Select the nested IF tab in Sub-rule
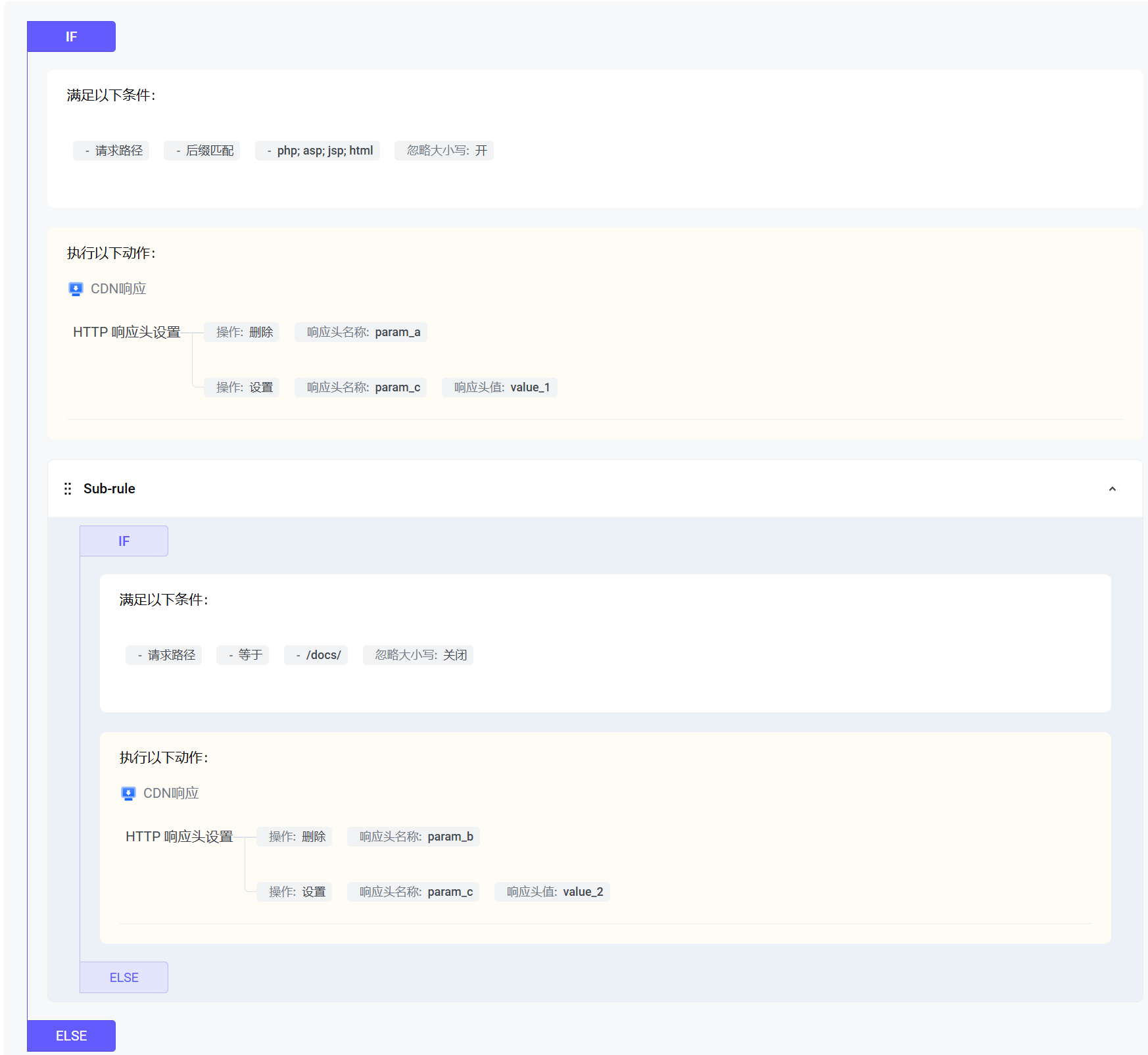Viewport: 1148px width, 1055px height. (124, 541)
